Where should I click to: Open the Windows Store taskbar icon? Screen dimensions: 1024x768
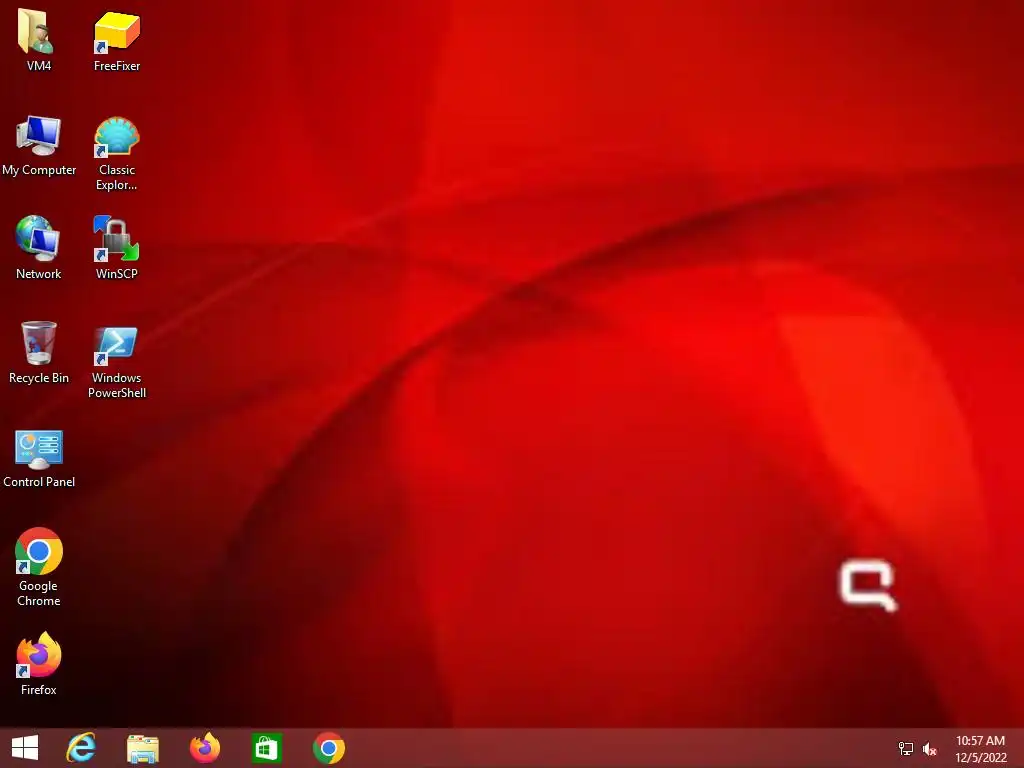click(x=266, y=748)
